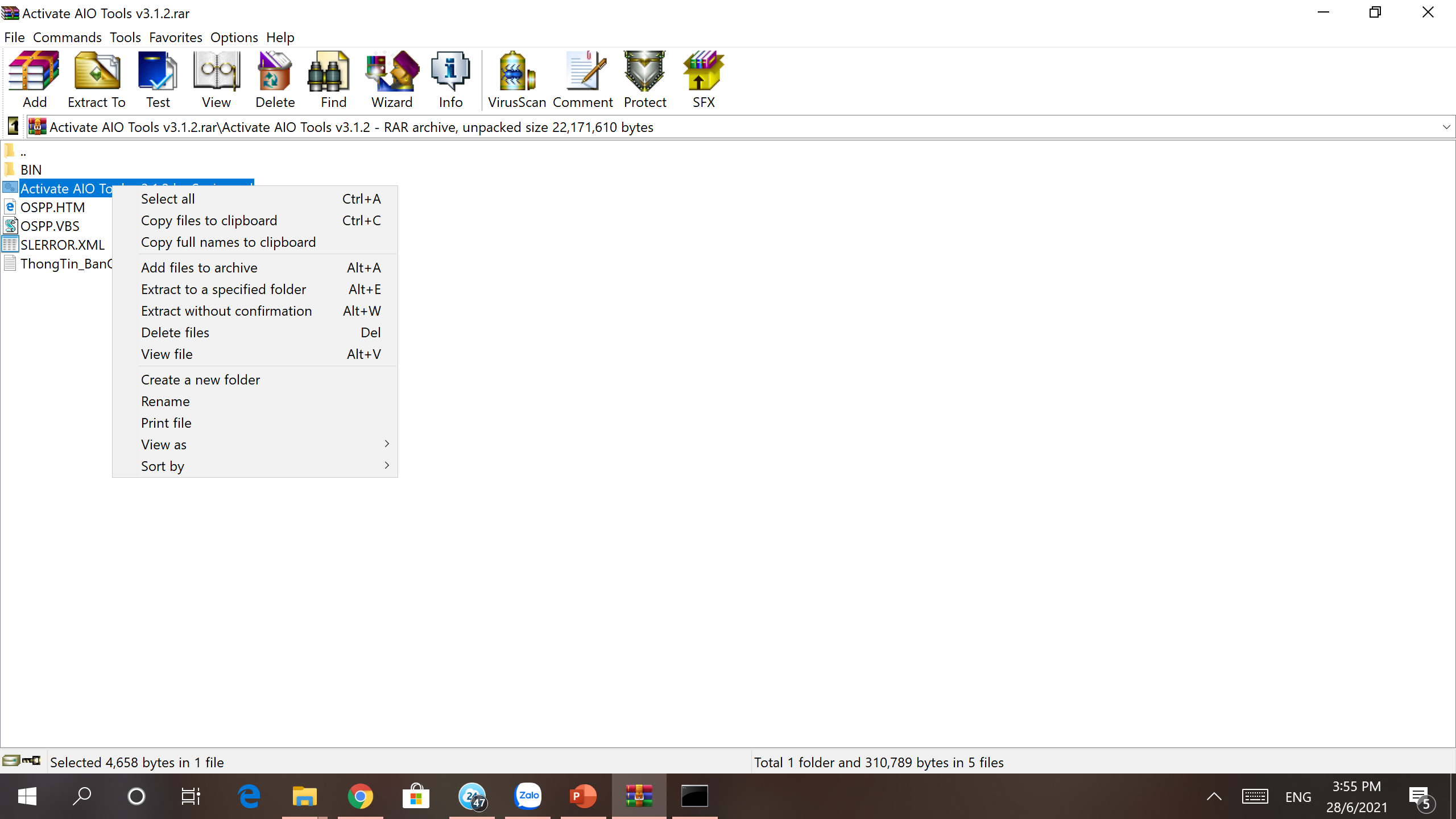Click the taskbar clock 3:55 PM
Screen dimensions: 1456x819
point(1357,796)
